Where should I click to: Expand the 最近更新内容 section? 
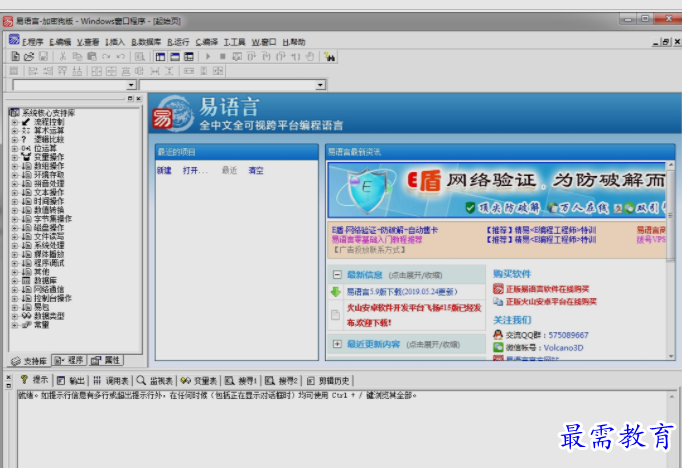pyautogui.click(x=337, y=344)
